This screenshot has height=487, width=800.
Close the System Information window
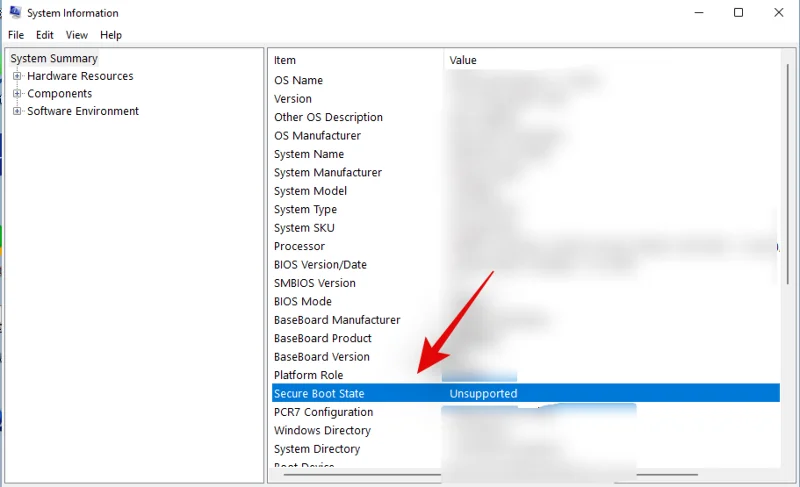point(779,12)
